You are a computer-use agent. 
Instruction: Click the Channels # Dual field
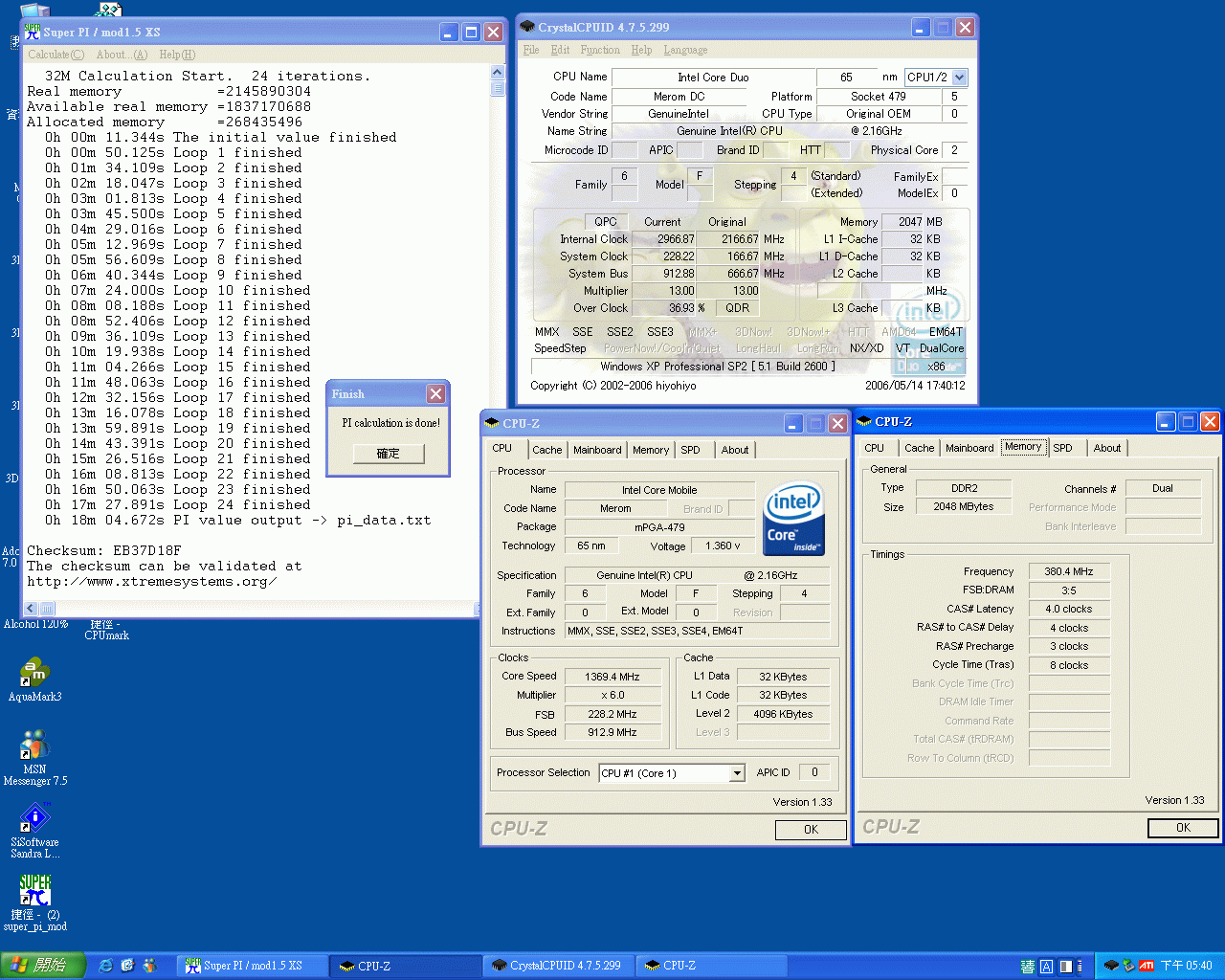pos(1162,488)
